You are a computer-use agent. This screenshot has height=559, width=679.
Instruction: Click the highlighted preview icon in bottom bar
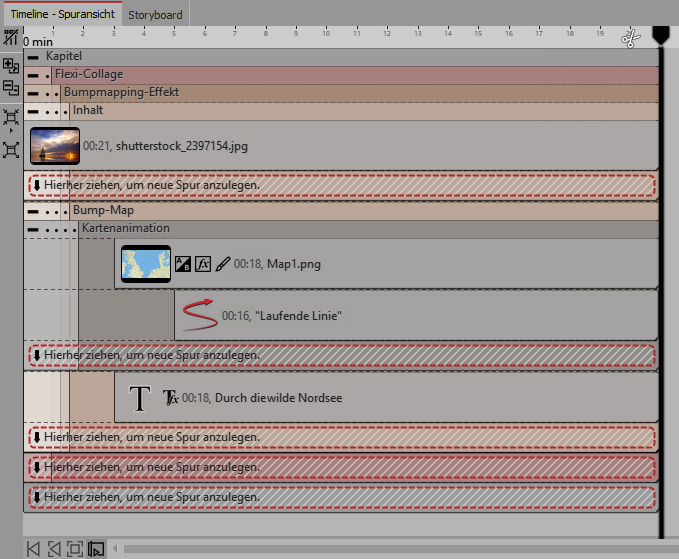pyautogui.click(x=96, y=549)
